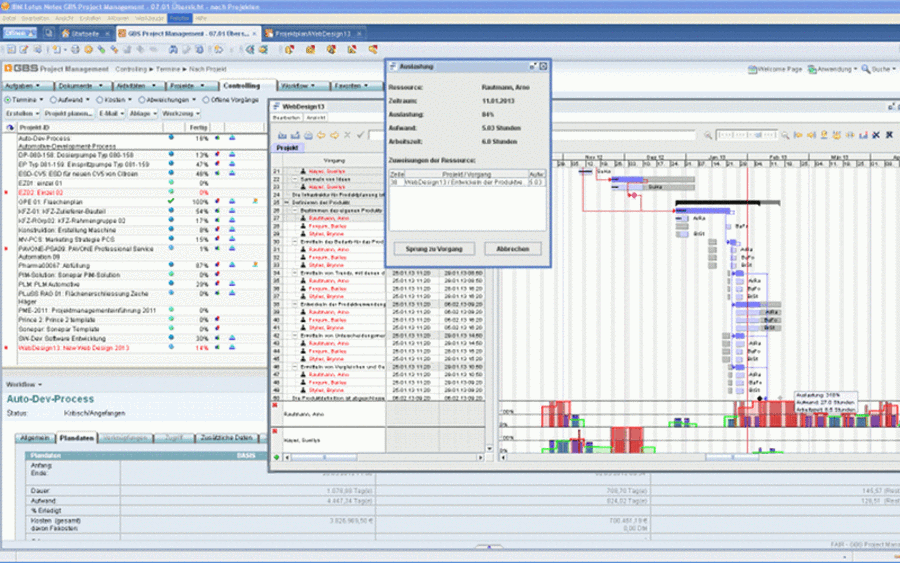Click the resource histogram chart icon in Gantt toolbar

[x=863, y=135]
